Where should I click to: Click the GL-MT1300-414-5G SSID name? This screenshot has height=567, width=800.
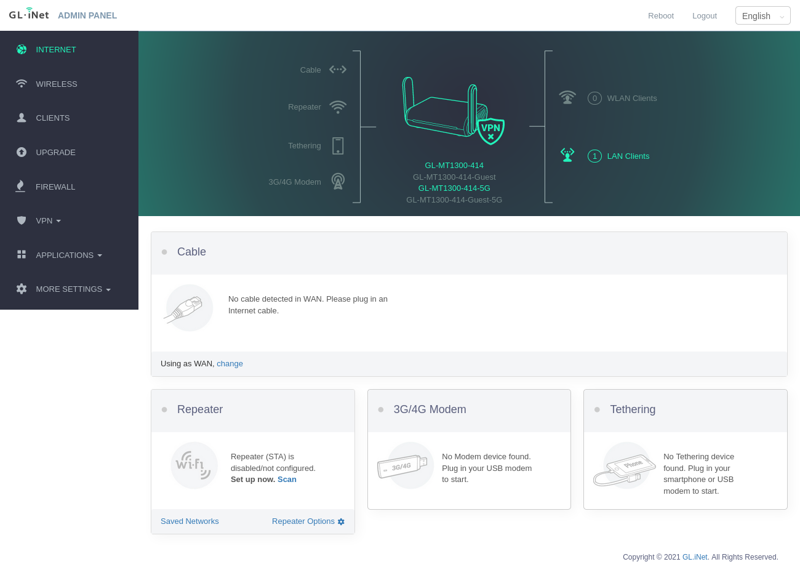click(x=454, y=188)
